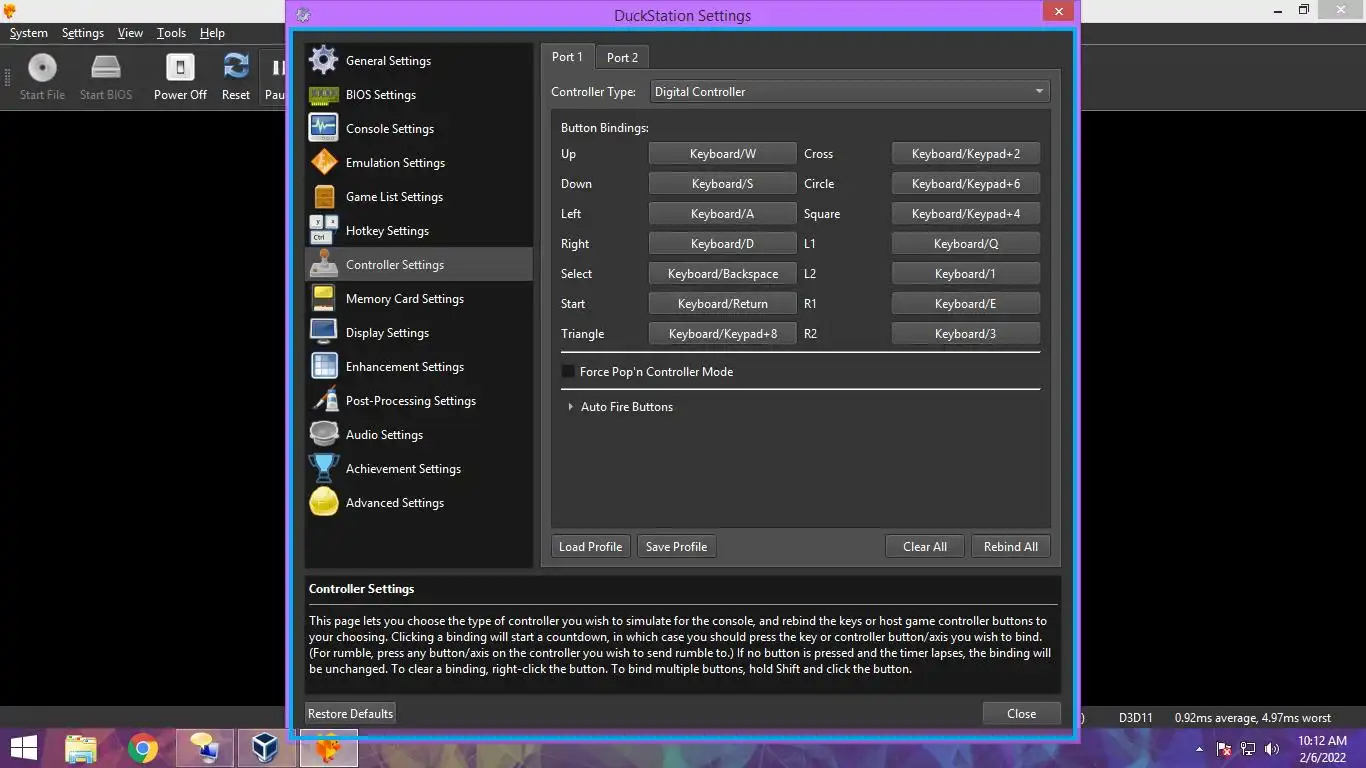The width and height of the screenshot is (1366, 768).
Task: Show hidden tray icons arrow
Action: 1199,749
